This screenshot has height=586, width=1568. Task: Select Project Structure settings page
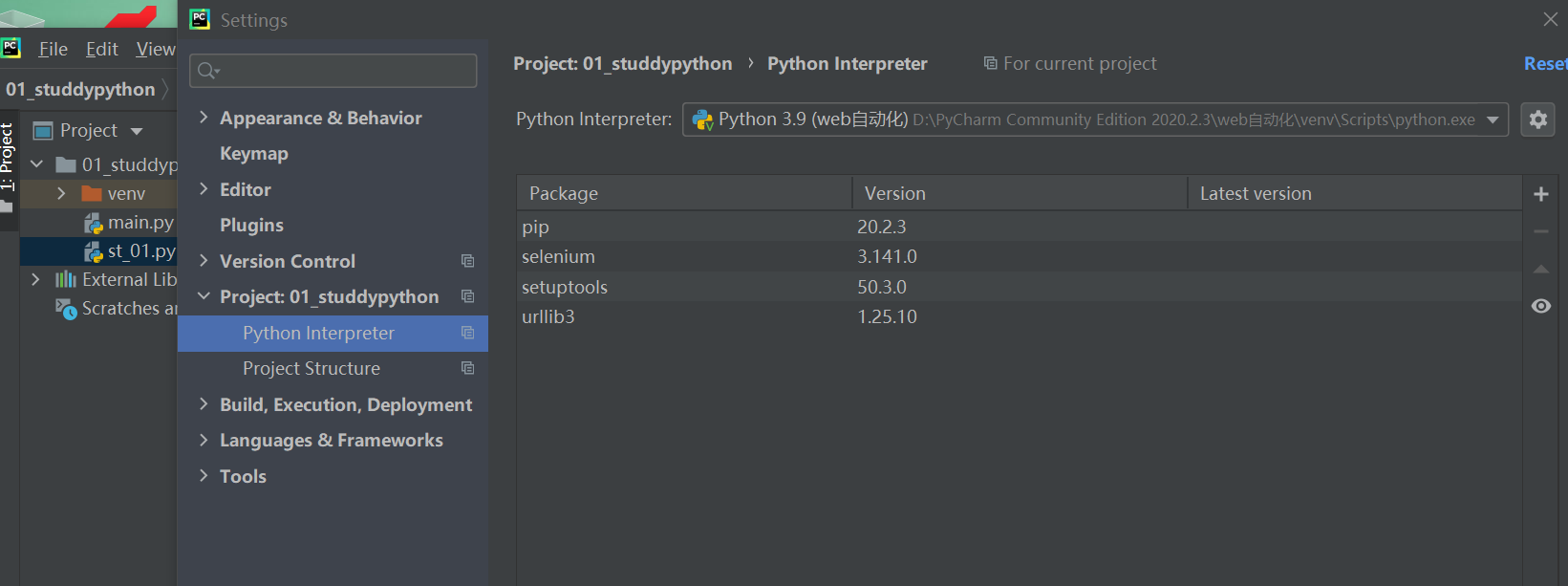point(311,368)
